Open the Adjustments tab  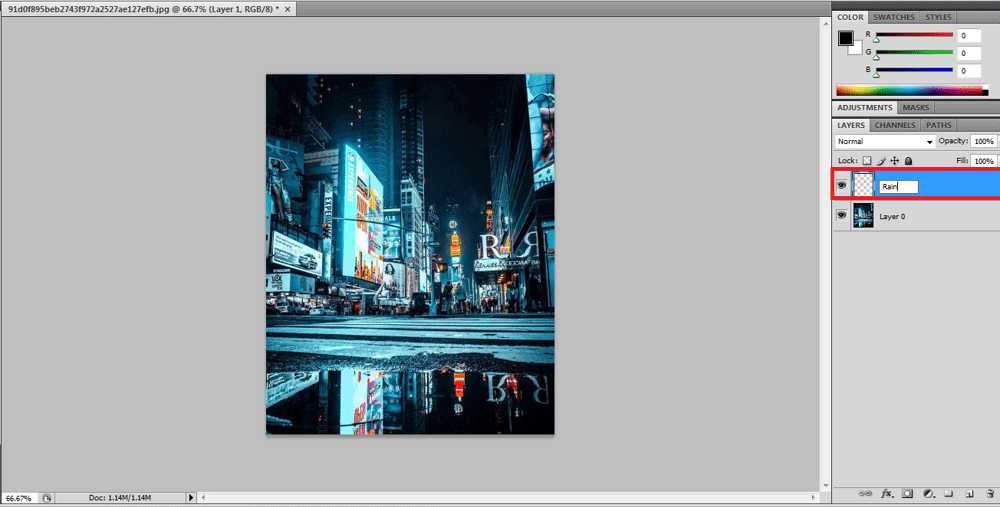tap(865, 107)
